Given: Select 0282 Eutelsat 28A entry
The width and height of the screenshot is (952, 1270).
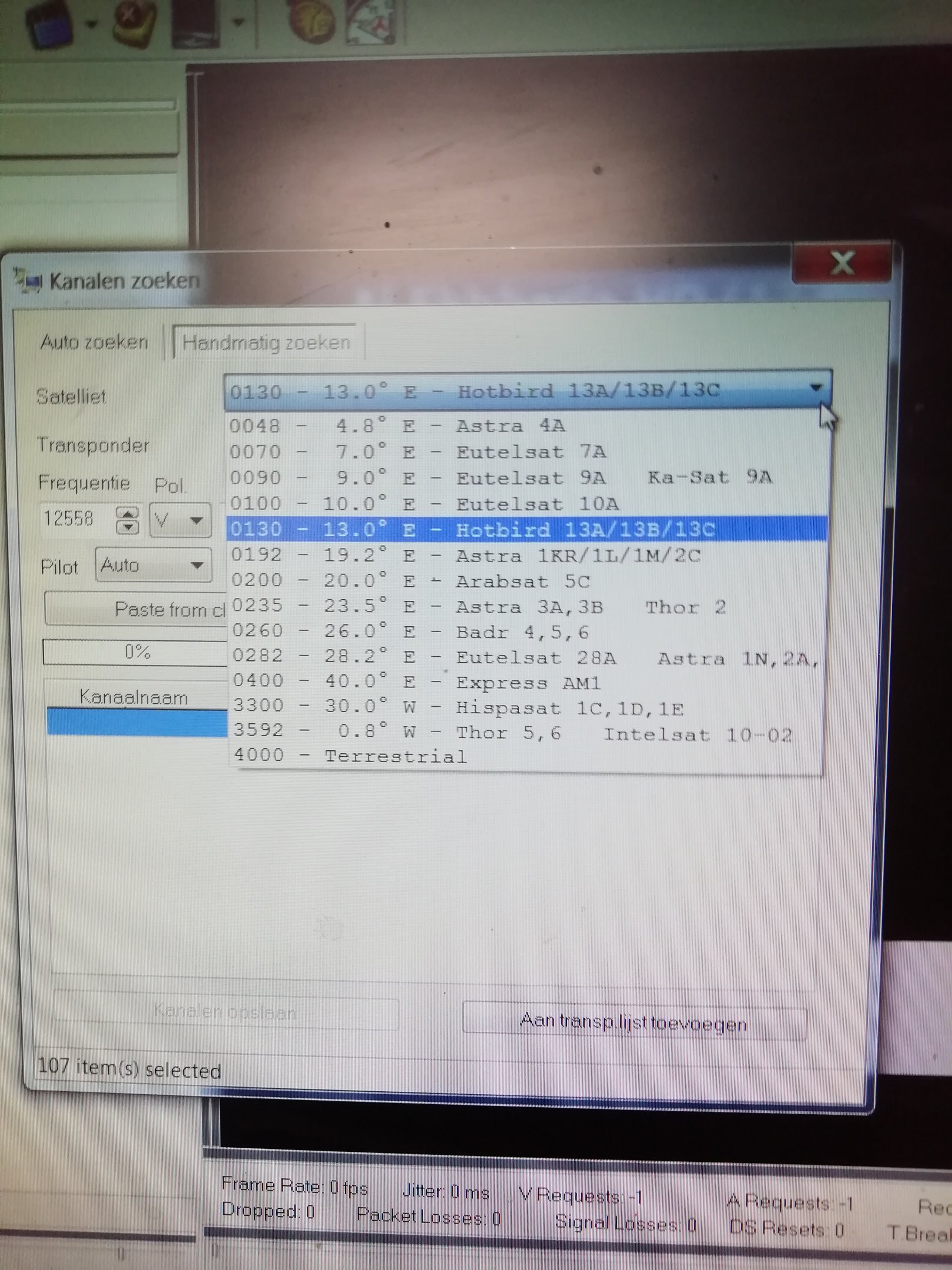Looking at the screenshot, I should click(x=527, y=657).
